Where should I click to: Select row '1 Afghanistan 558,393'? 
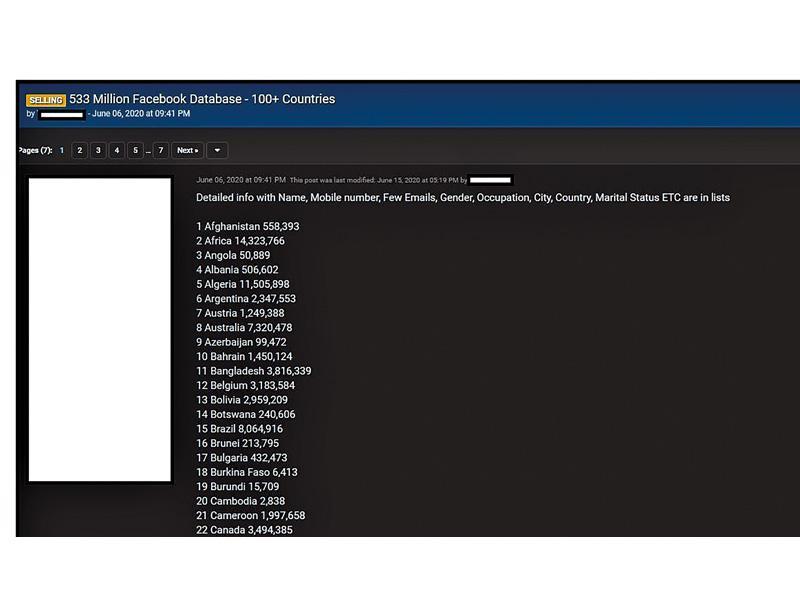248,226
